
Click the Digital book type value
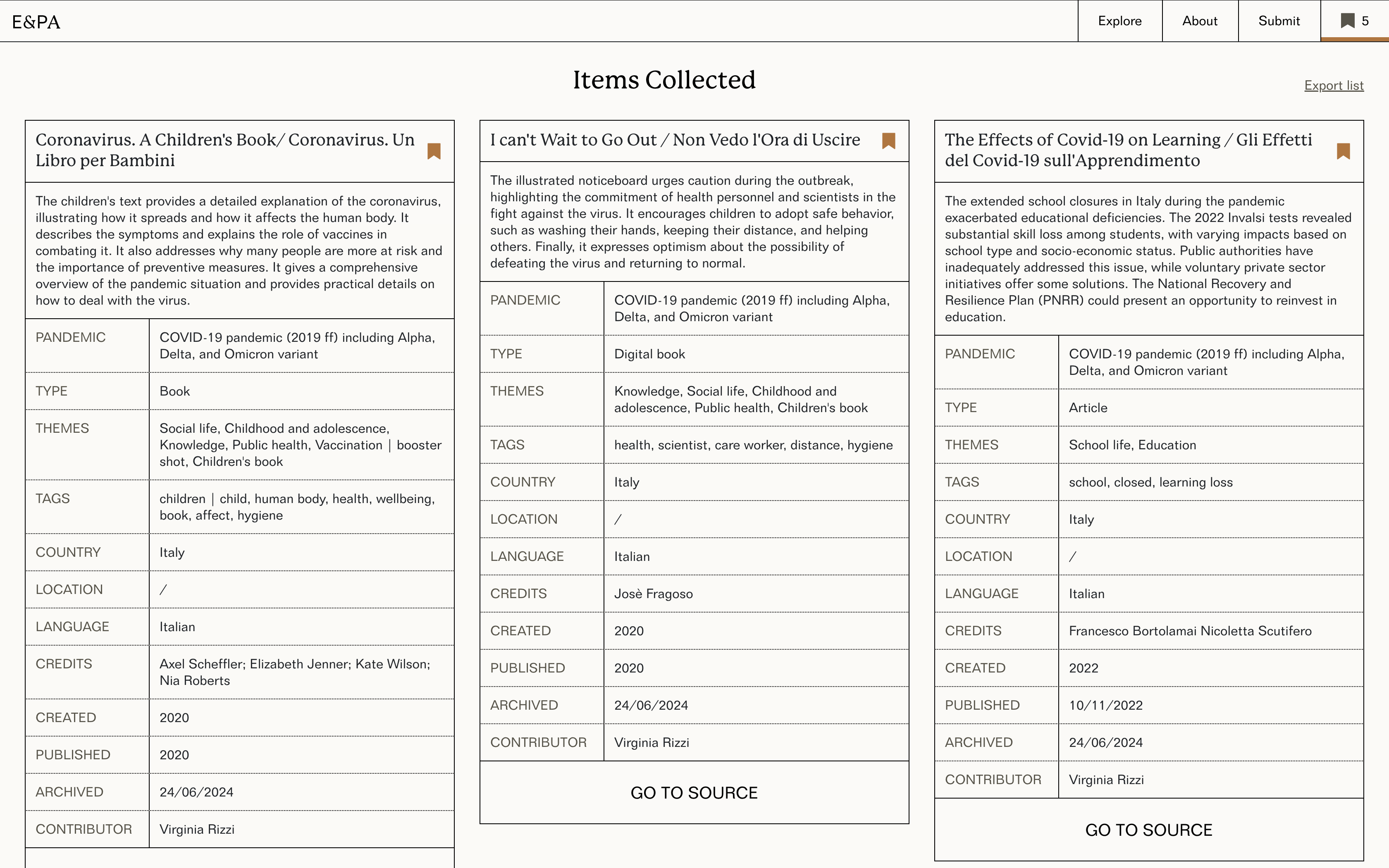650,354
